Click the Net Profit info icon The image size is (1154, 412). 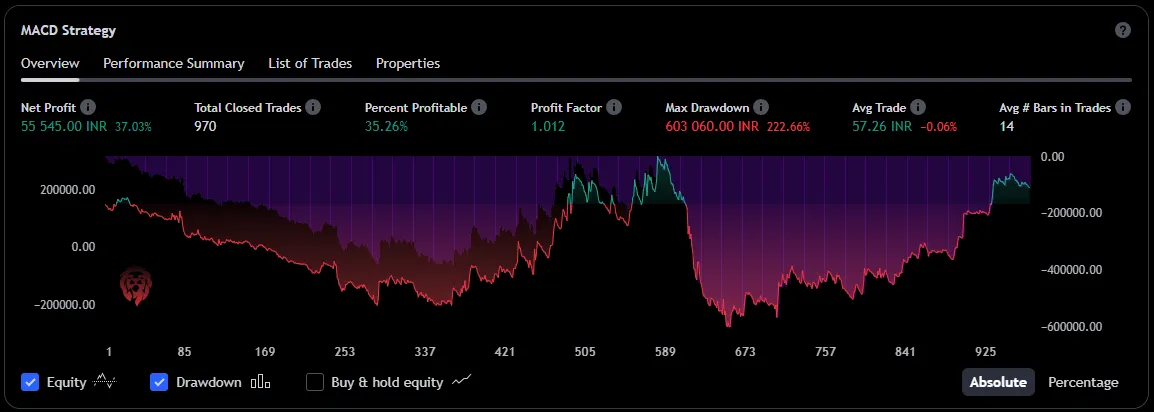(88, 107)
